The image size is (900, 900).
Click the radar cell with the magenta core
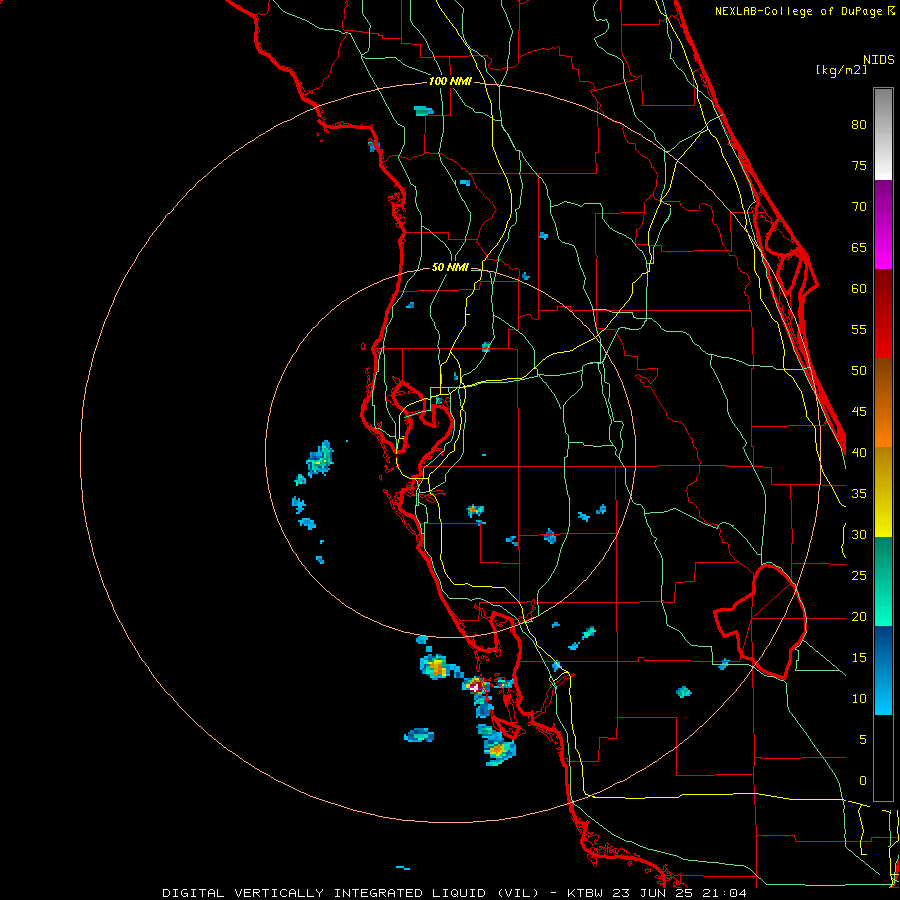(x=476, y=685)
